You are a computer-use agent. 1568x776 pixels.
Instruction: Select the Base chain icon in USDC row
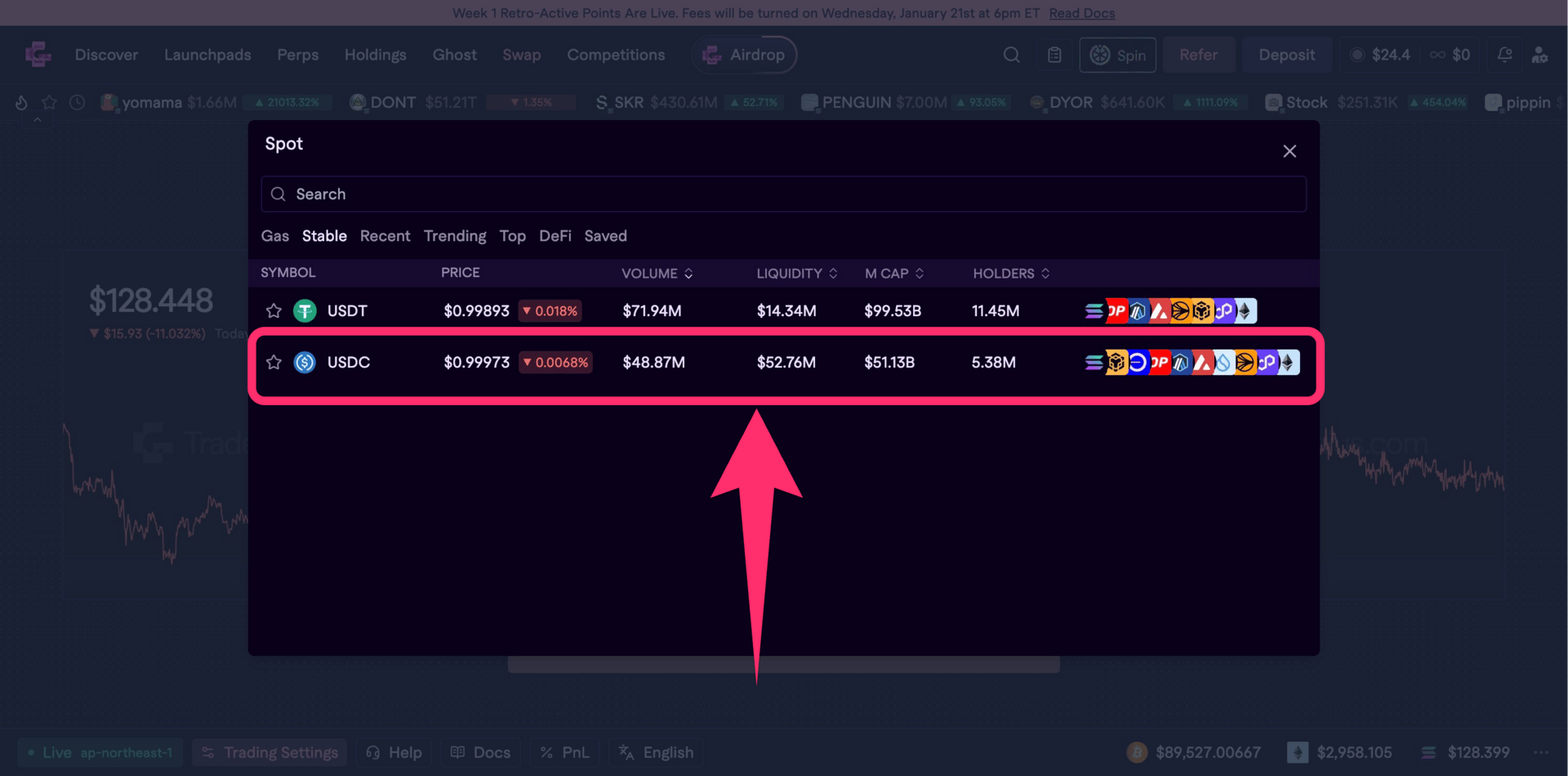coord(1138,362)
